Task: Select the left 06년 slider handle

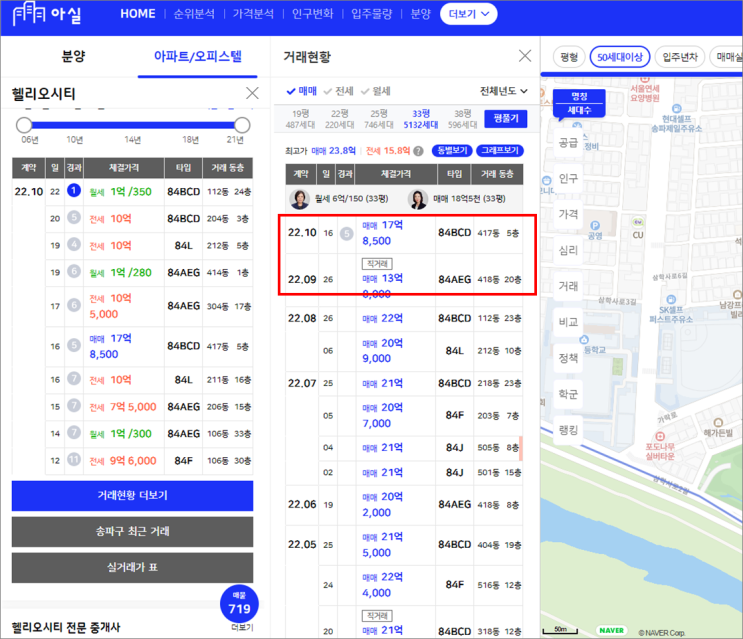Action: pyautogui.click(x=24, y=125)
